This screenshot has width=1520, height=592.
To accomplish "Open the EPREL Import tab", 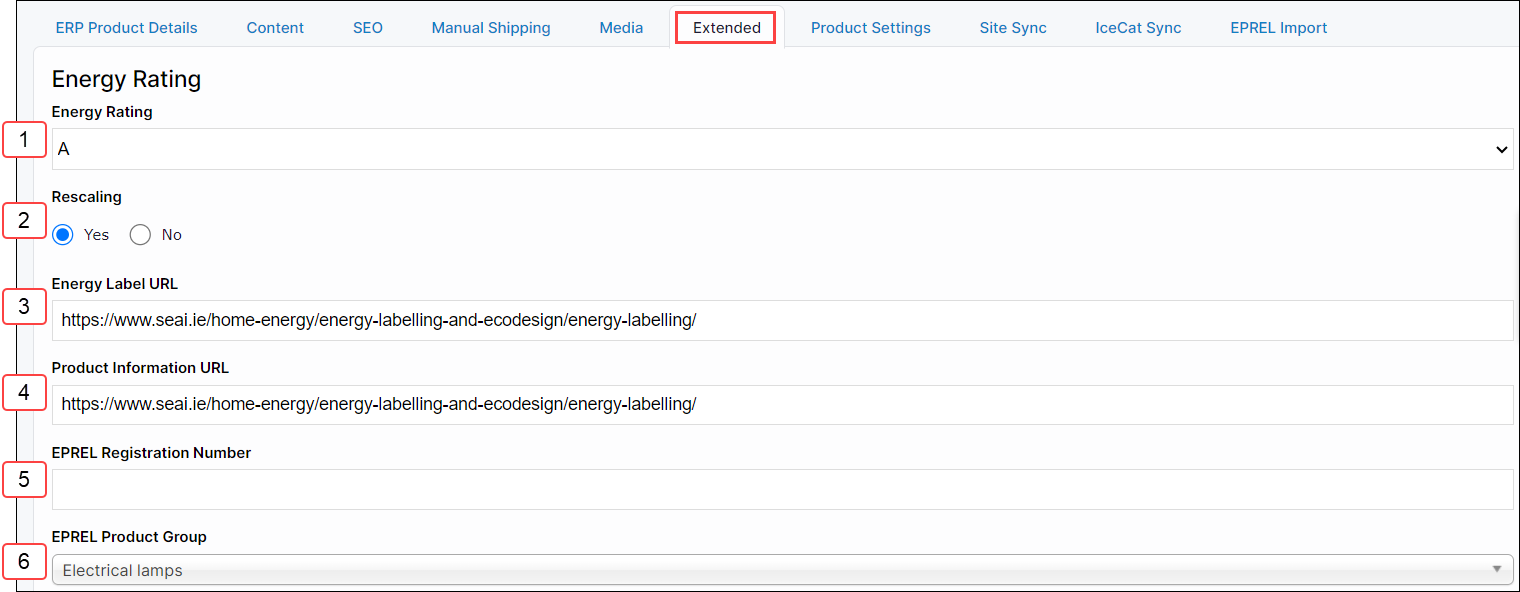I will [1278, 28].
